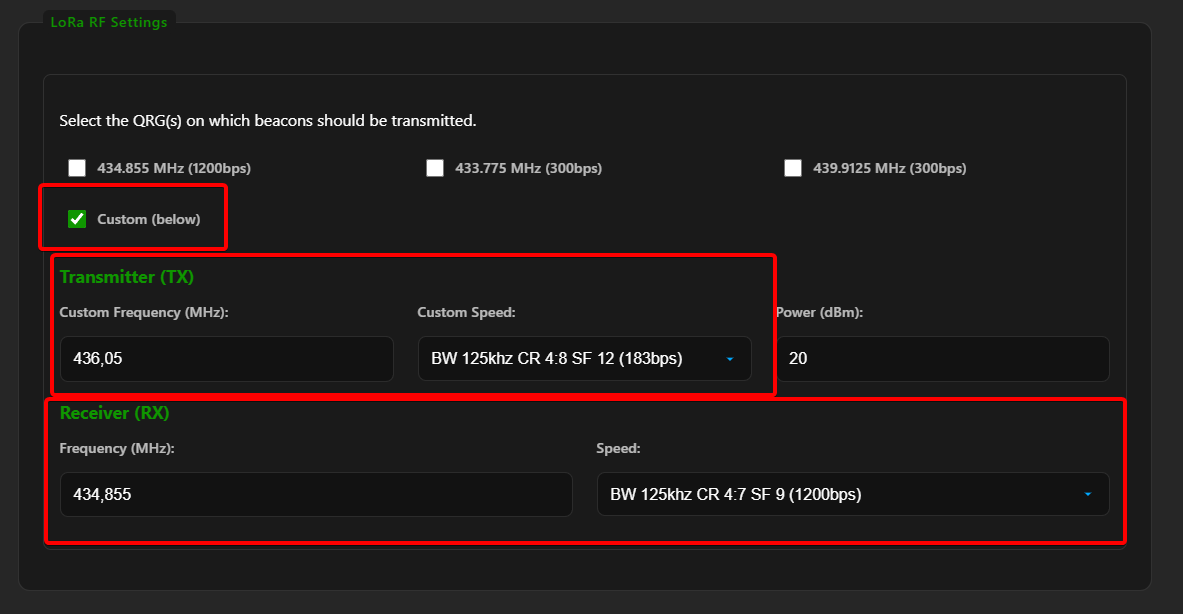Click the "439.9125 MHz (300bps)" label text
The height and width of the screenshot is (614, 1183).
click(x=889, y=168)
